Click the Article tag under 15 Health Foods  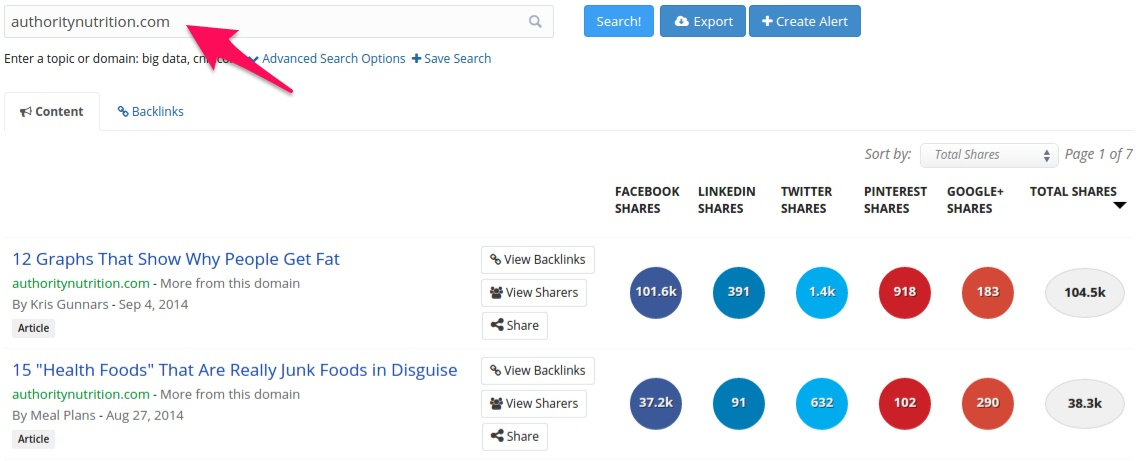pos(33,439)
